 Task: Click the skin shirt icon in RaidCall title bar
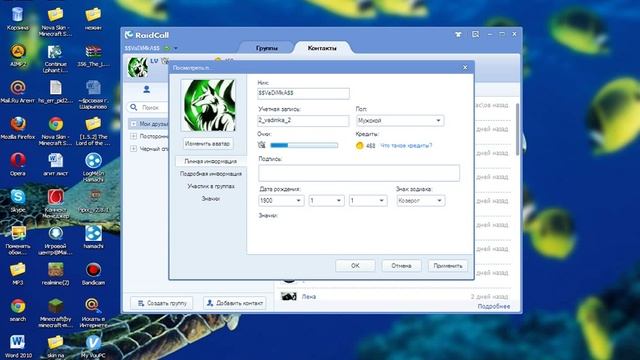[458, 35]
